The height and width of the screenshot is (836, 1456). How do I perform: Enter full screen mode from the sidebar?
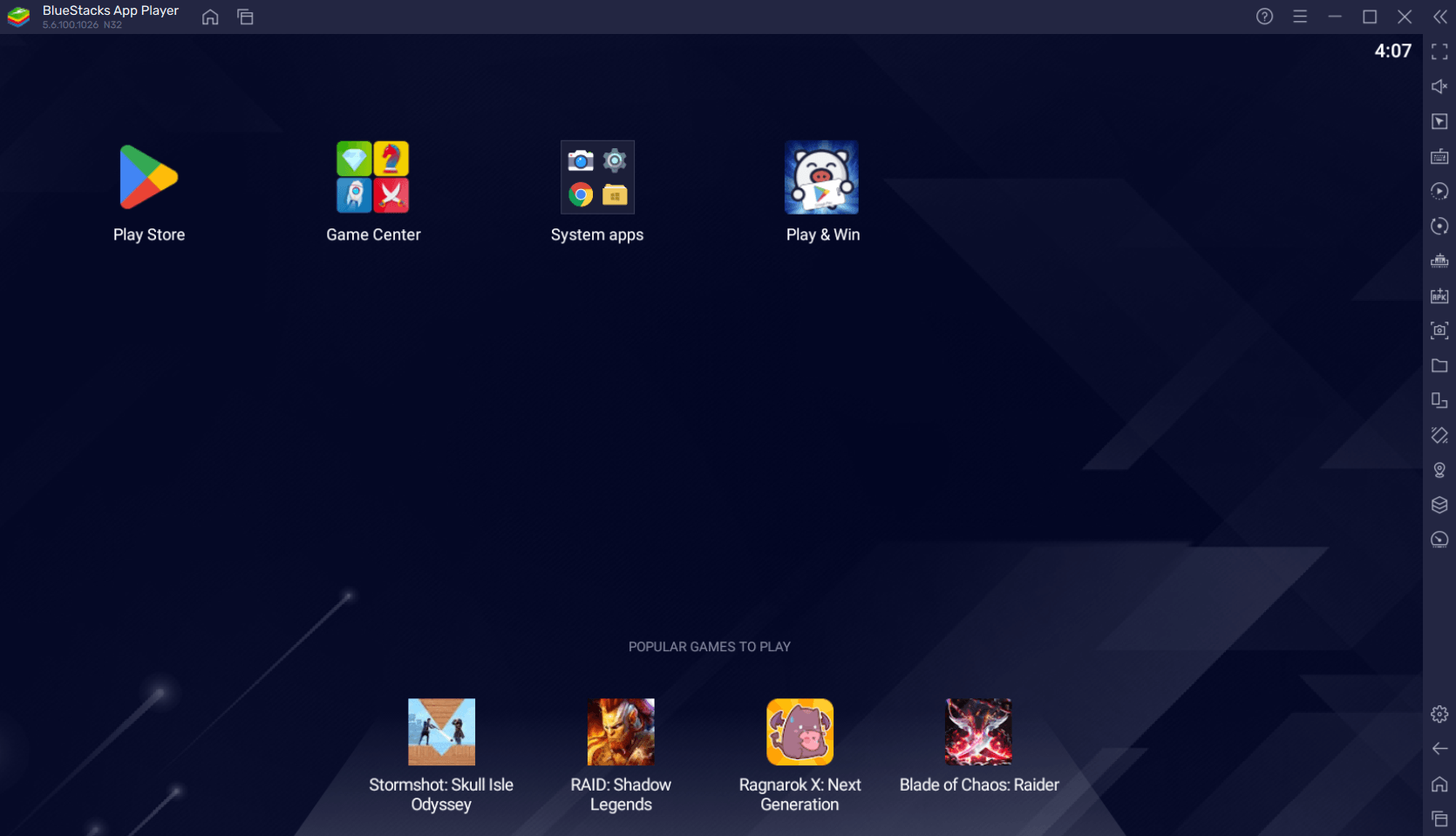1439,52
